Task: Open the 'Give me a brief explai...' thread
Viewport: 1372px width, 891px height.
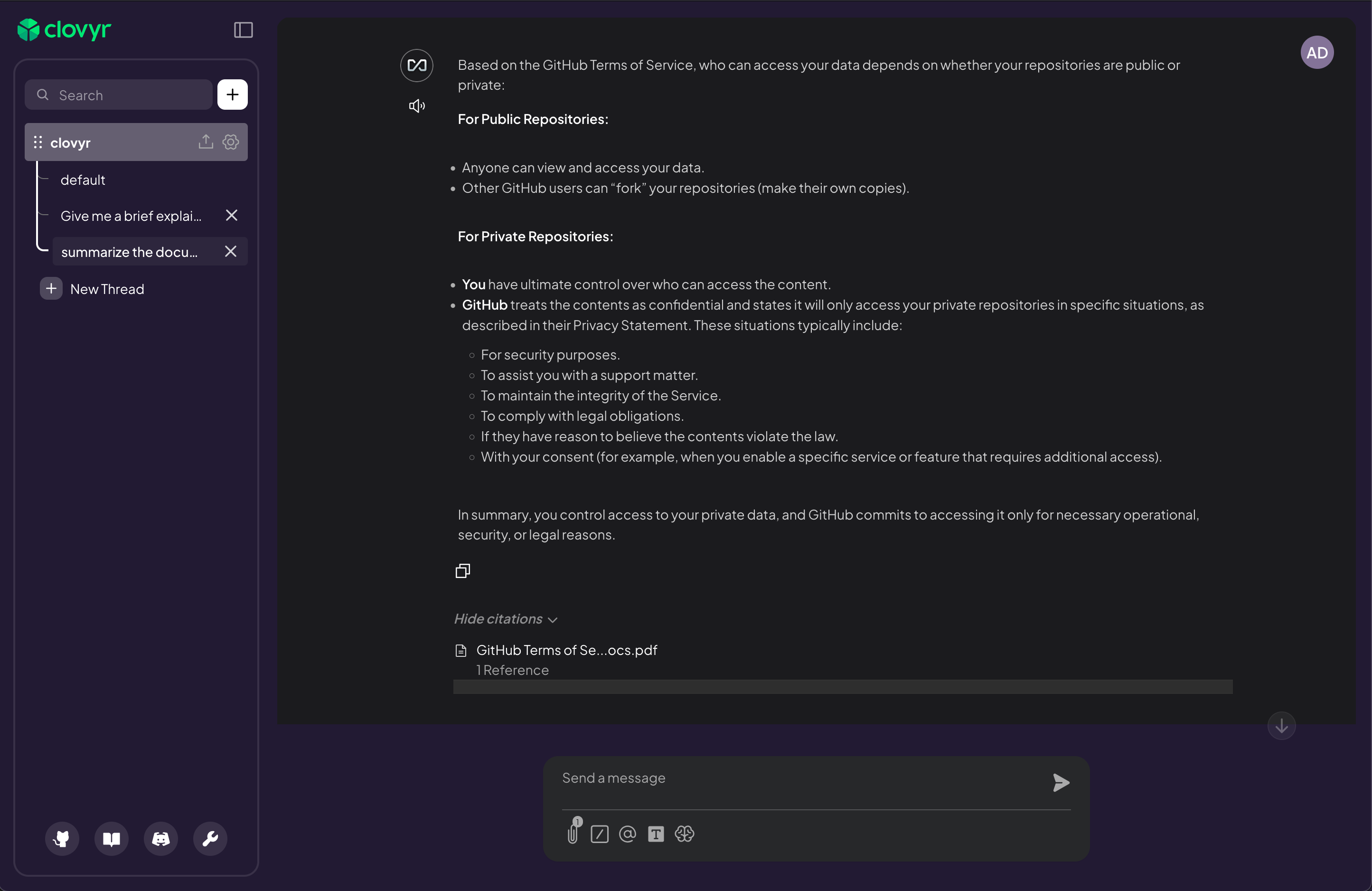Action: pyautogui.click(x=131, y=216)
